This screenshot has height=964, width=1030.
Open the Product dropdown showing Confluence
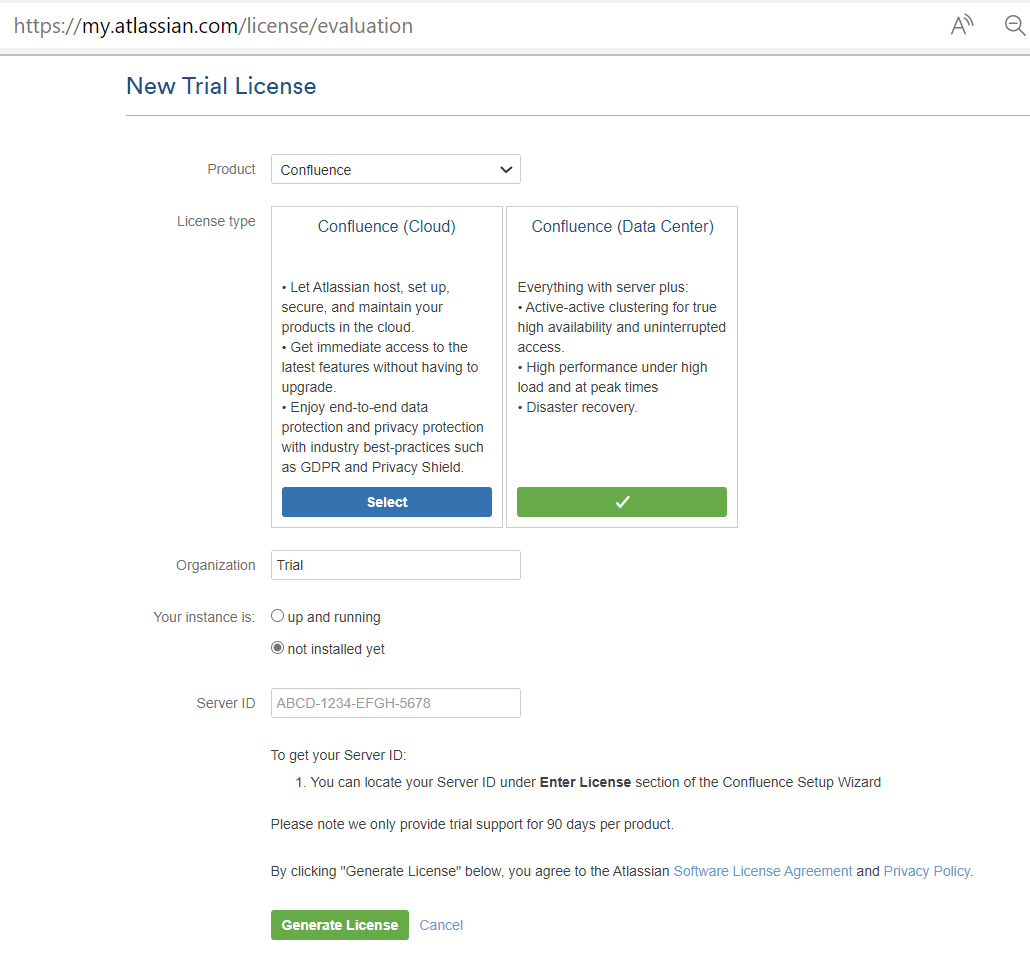tap(395, 169)
